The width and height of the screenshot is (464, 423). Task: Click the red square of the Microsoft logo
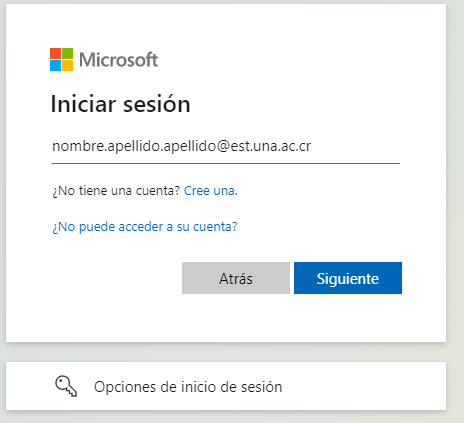pyautogui.click(x=55, y=54)
